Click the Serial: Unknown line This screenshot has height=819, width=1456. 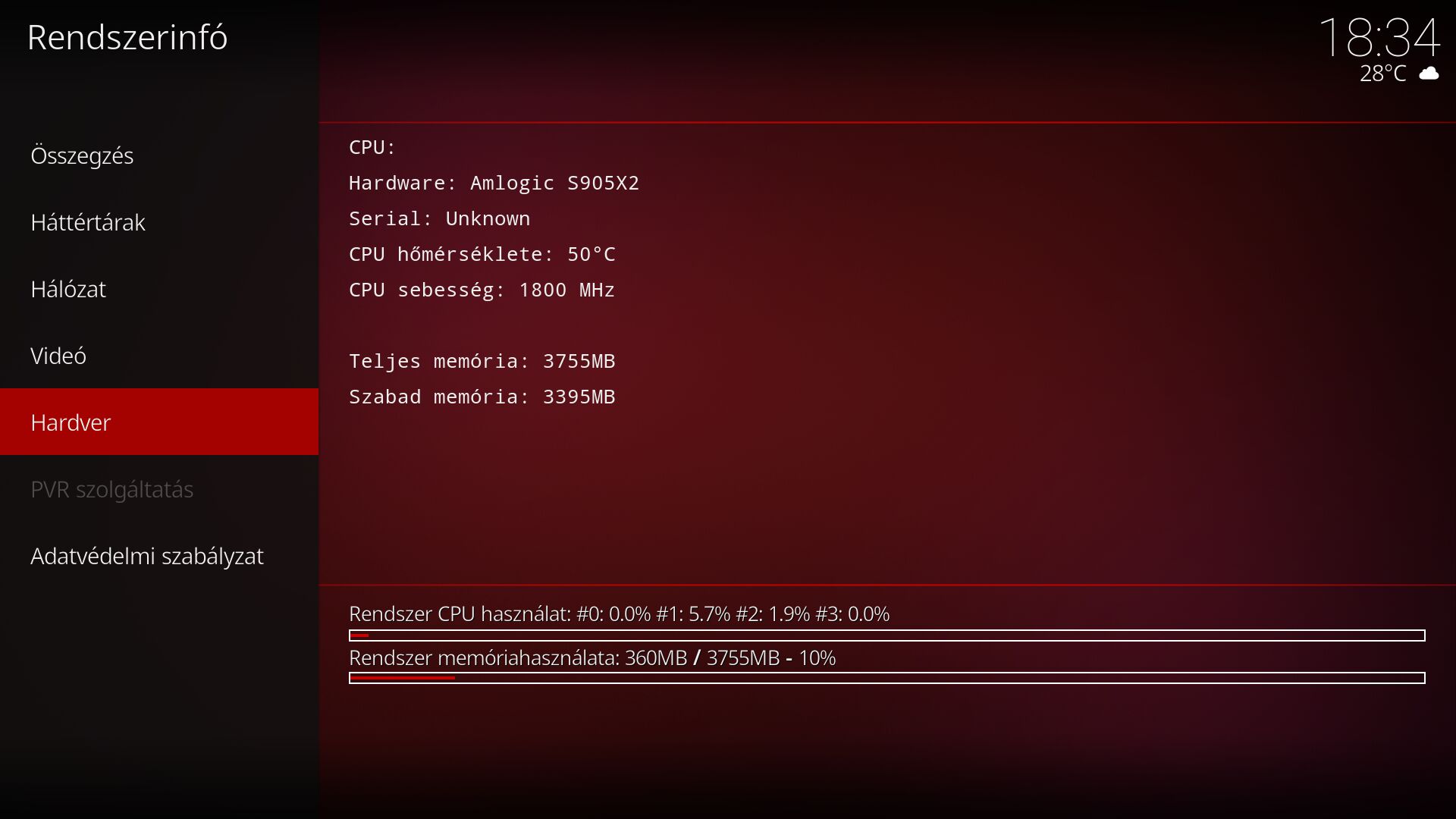439,218
